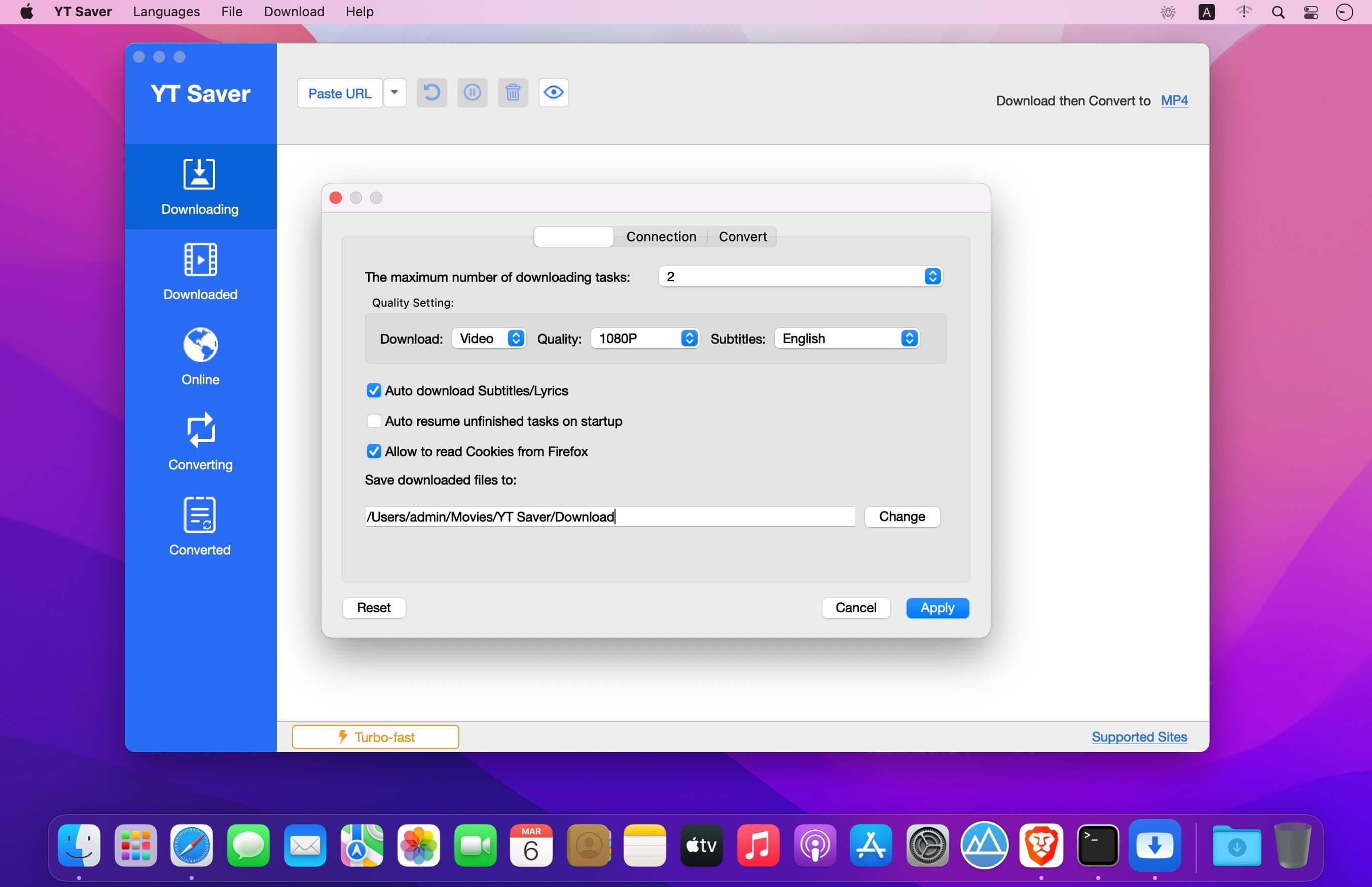Switch to the Convert tab
1372x887 pixels.
coord(743,235)
